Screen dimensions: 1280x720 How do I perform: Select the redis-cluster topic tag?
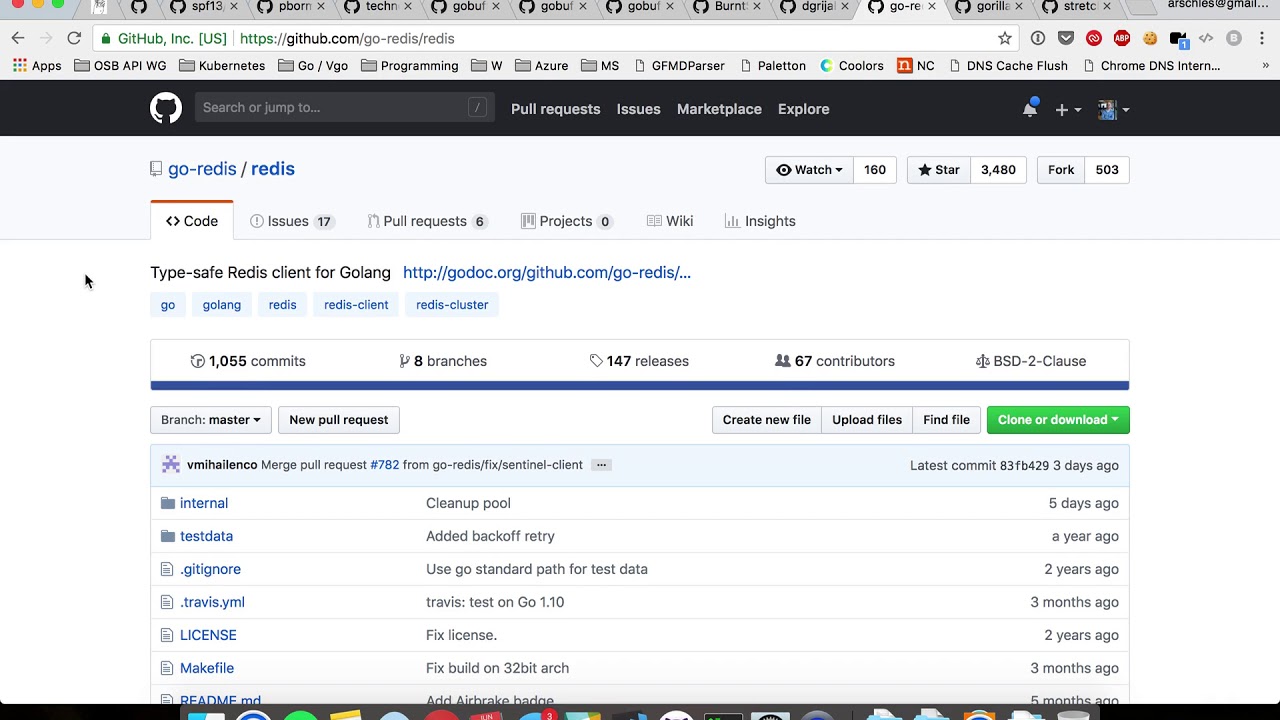[x=452, y=305]
